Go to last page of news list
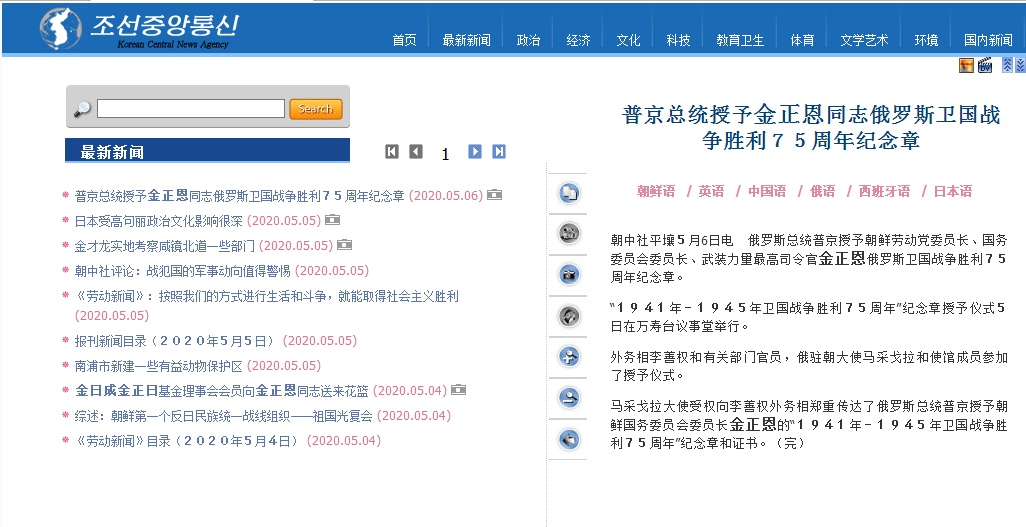This screenshot has width=1026, height=527. click(x=499, y=152)
